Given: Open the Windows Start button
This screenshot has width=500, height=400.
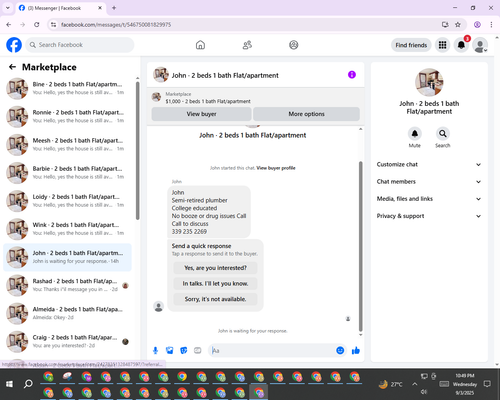Looking at the screenshot, I should tap(9, 384).
